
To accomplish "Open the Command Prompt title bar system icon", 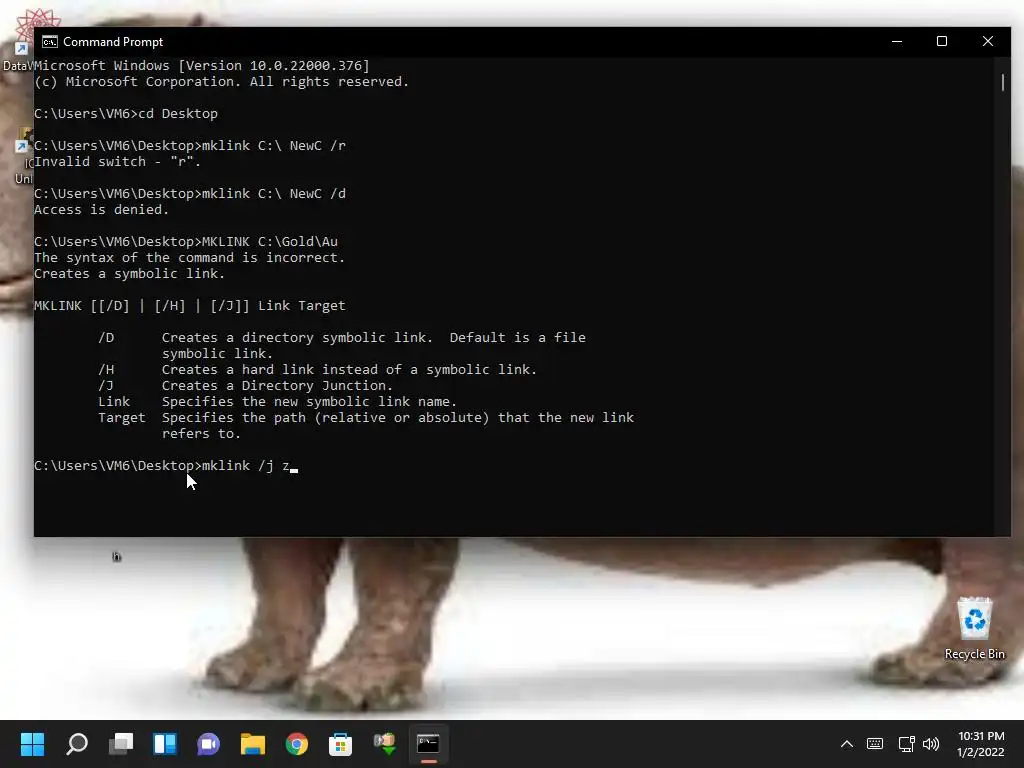I will pos(50,42).
